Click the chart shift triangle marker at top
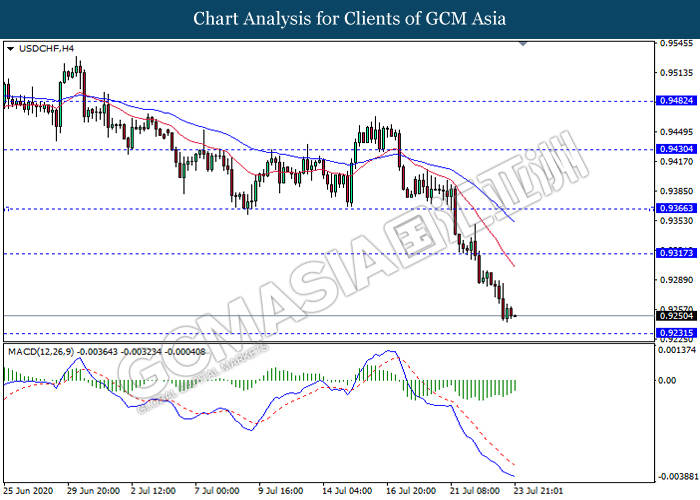 pos(523,44)
